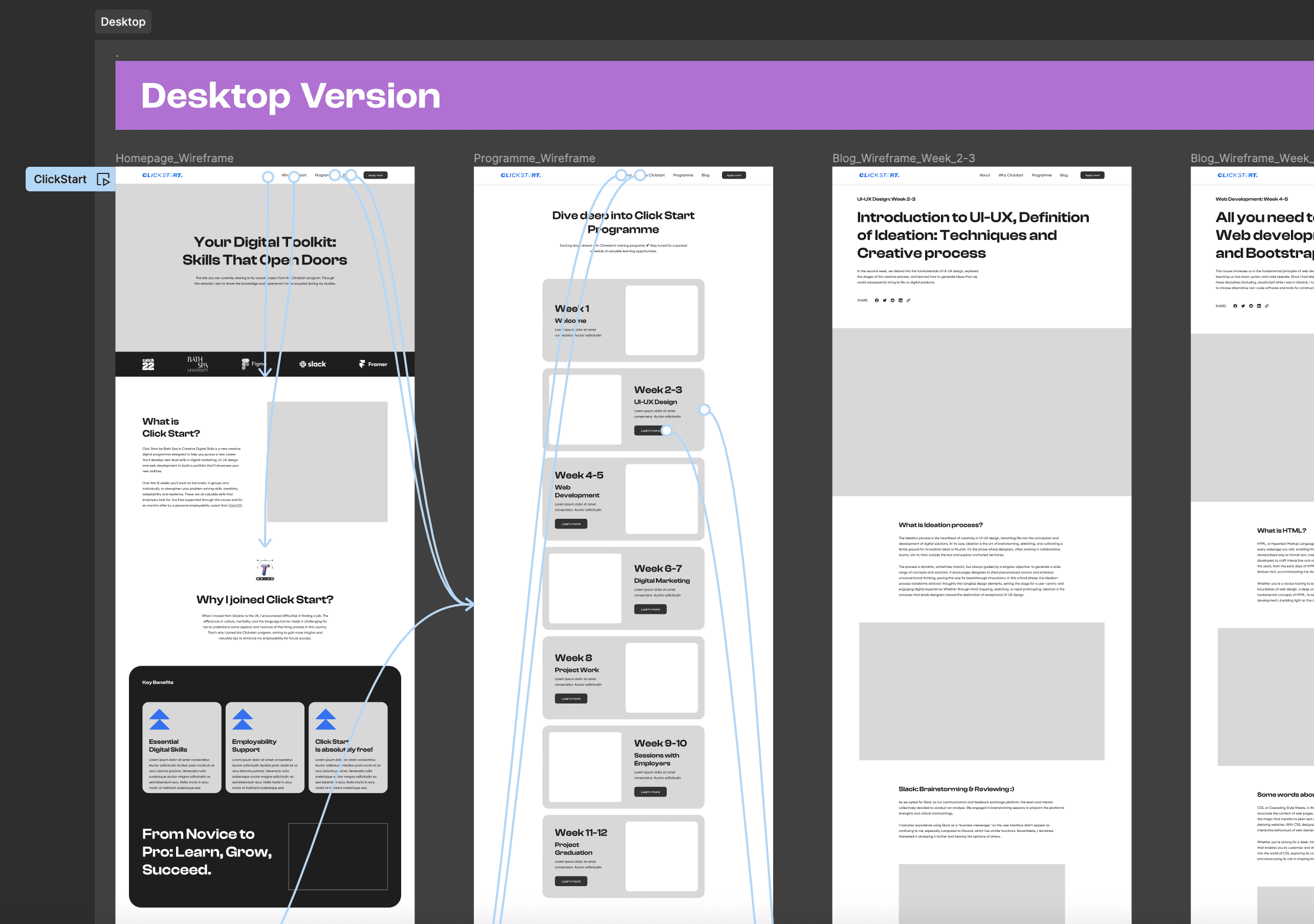The width and height of the screenshot is (1314, 924).
Task: Click the ClickStart flow play icon
Action: pyautogui.click(x=103, y=180)
